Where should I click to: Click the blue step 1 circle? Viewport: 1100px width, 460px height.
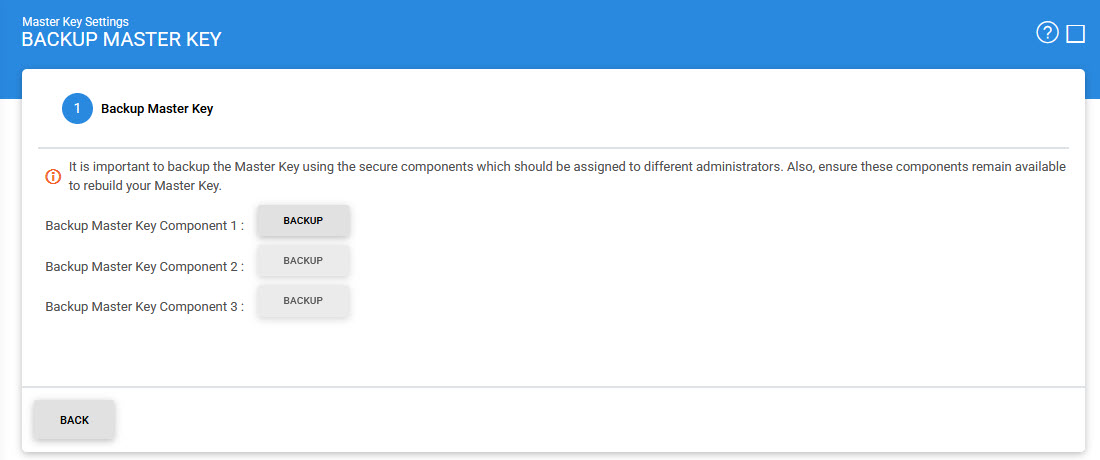(77, 109)
